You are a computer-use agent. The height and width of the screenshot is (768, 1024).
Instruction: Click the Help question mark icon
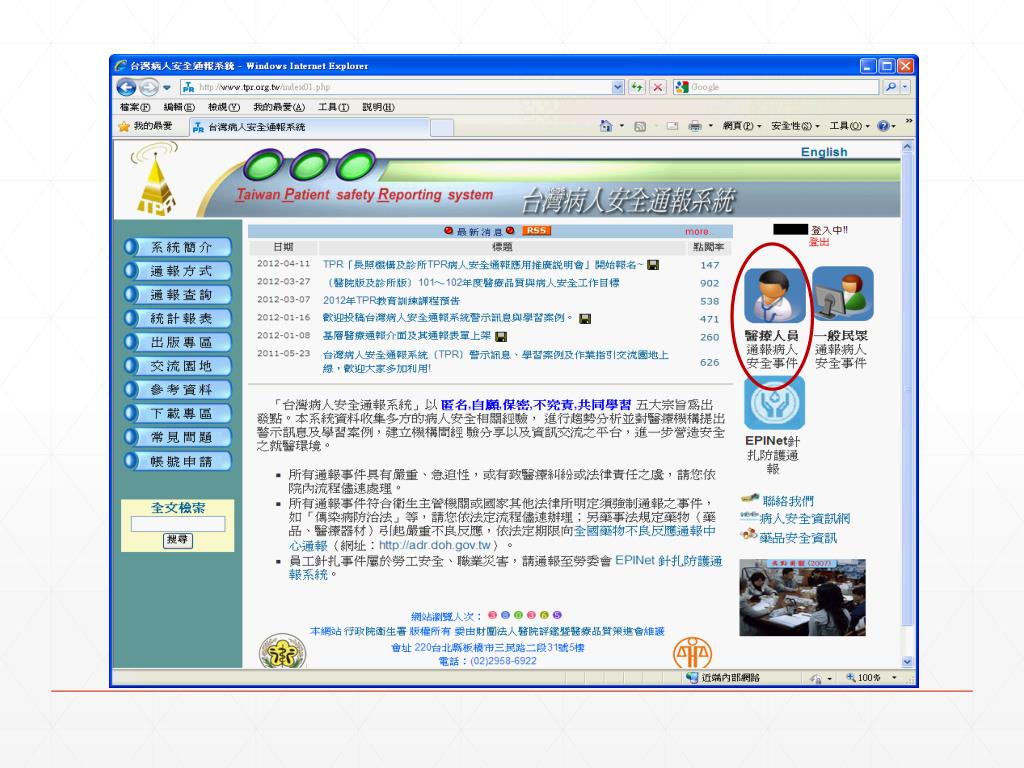883,126
